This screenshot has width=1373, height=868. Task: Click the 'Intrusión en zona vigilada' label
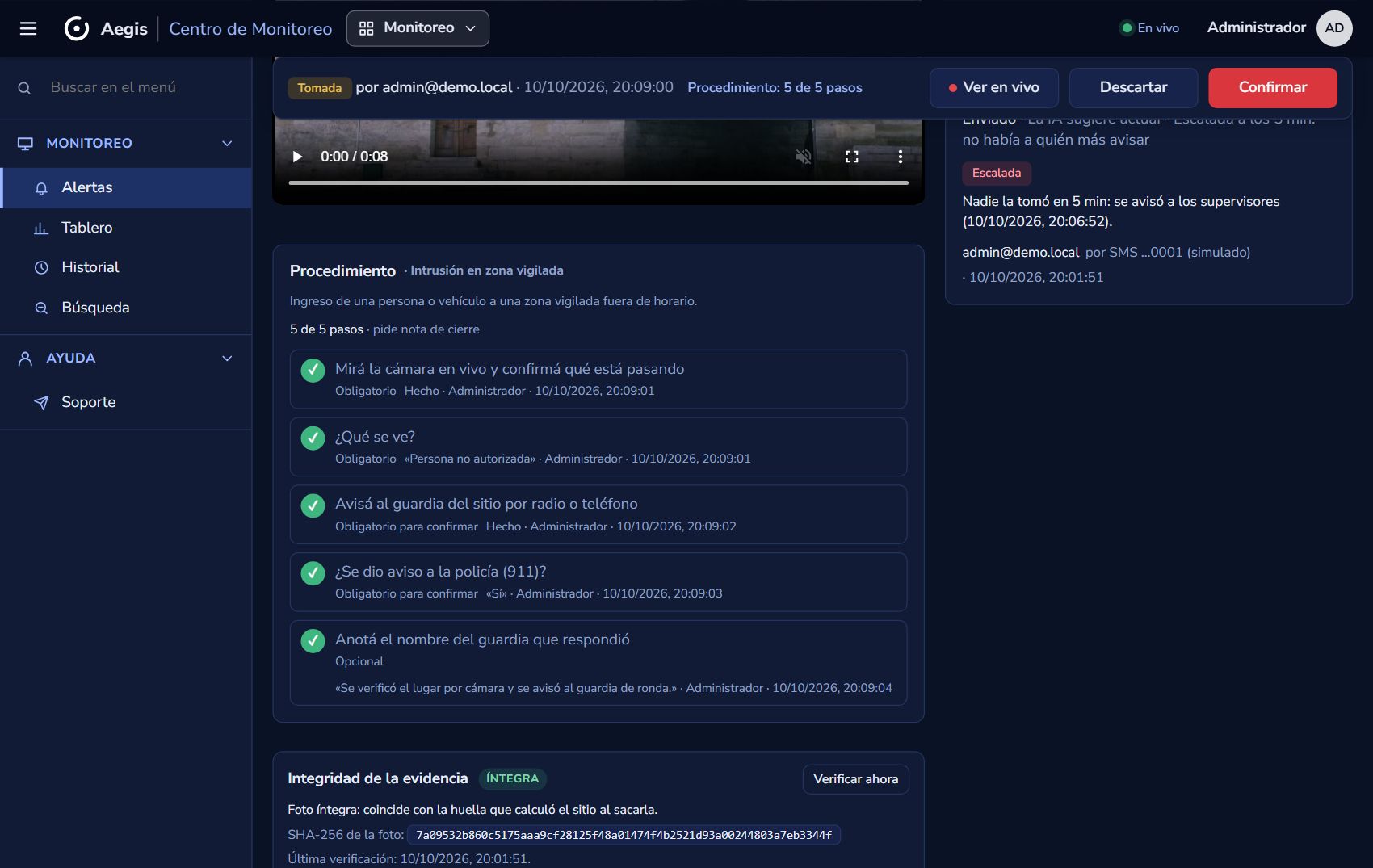[486, 270]
